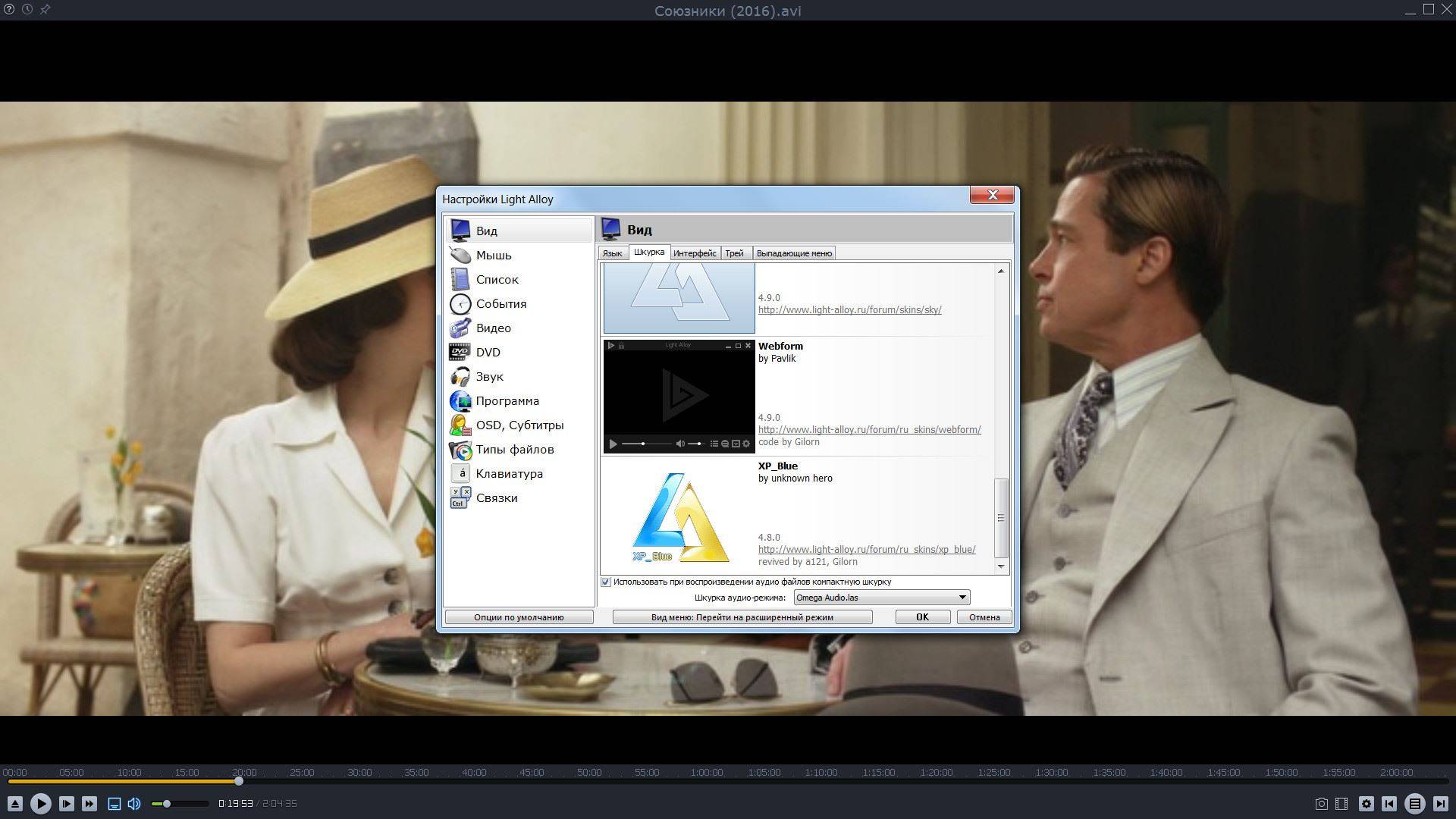The height and width of the screenshot is (819, 1456).
Task: Switch to the Интерфейс tab
Action: [x=695, y=253]
